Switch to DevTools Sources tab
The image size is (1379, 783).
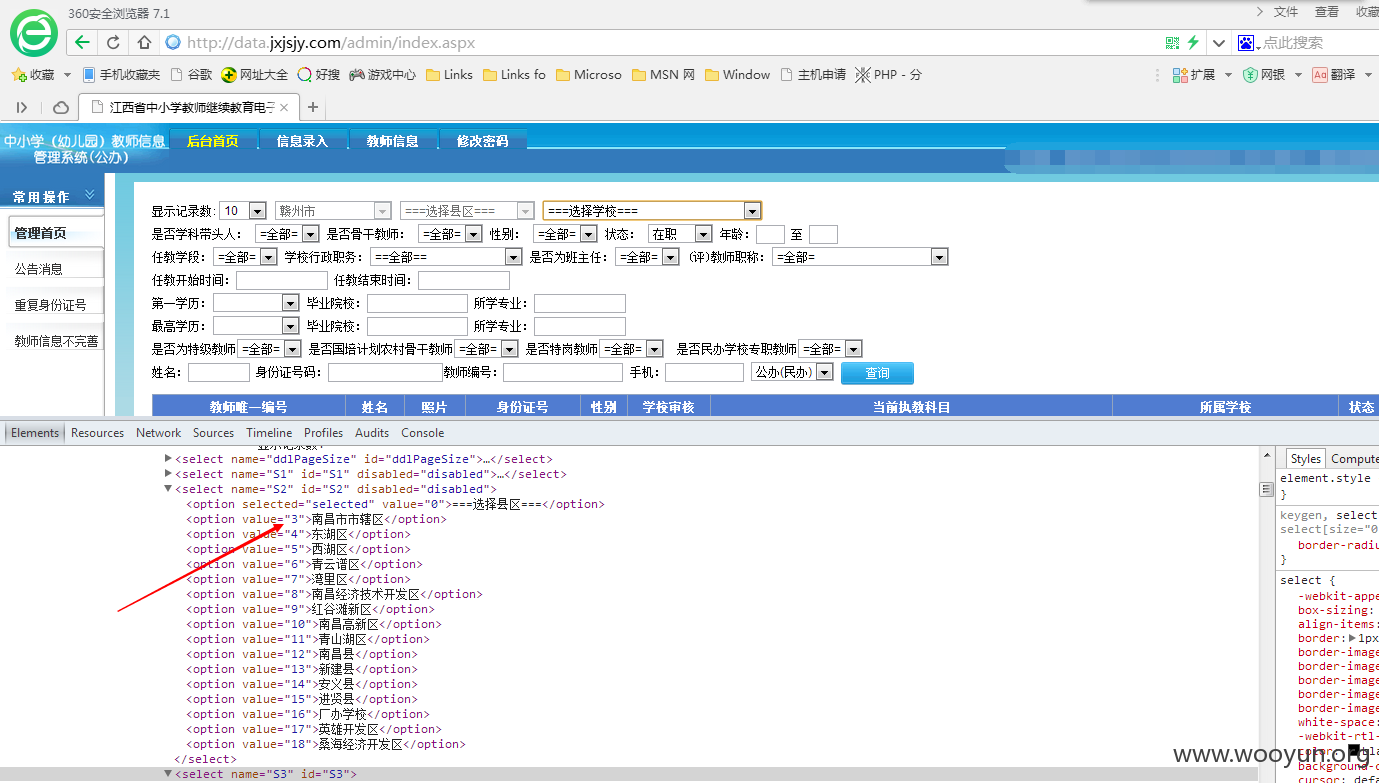(x=213, y=433)
